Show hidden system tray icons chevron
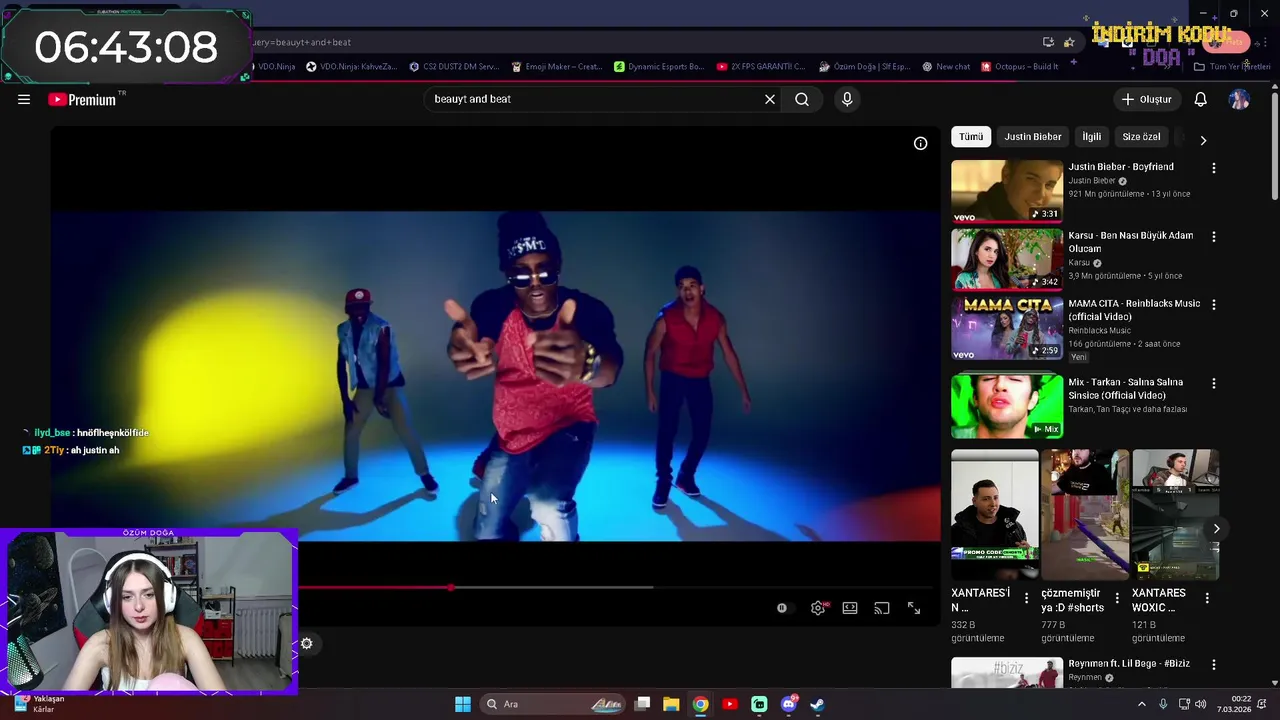1280x720 pixels. tap(1142, 704)
